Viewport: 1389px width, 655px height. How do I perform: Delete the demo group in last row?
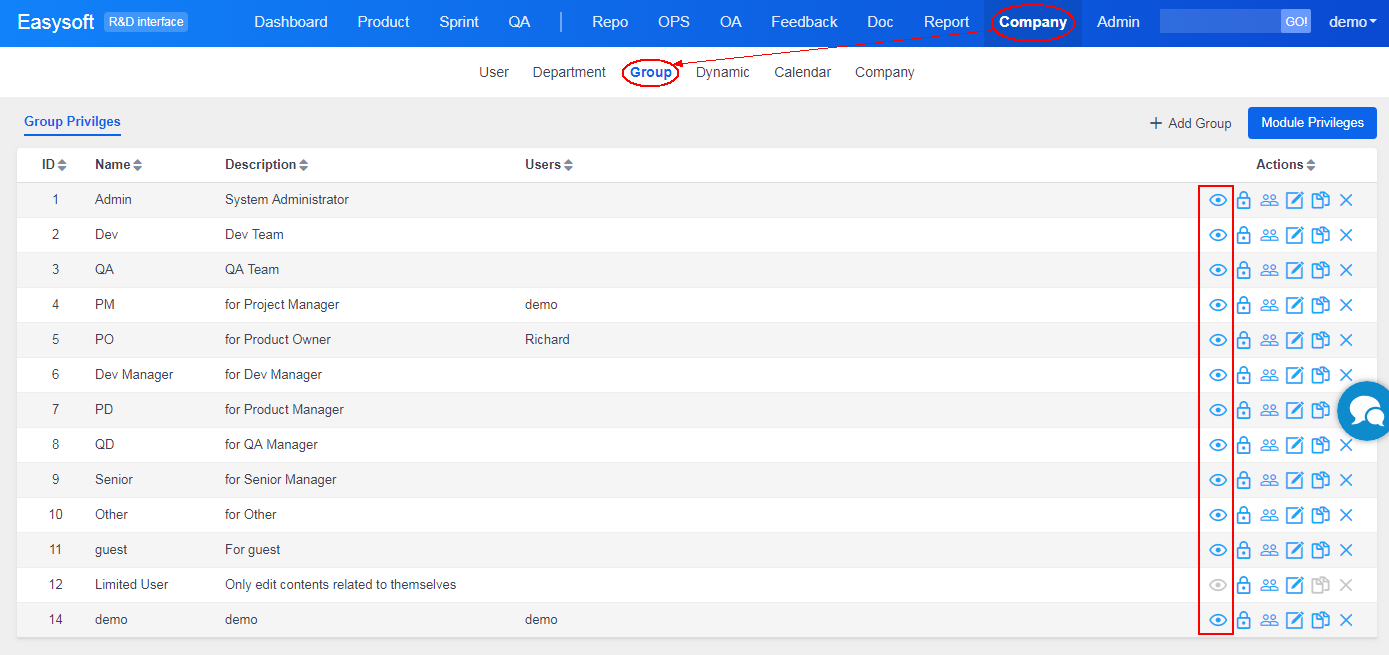click(x=1346, y=620)
